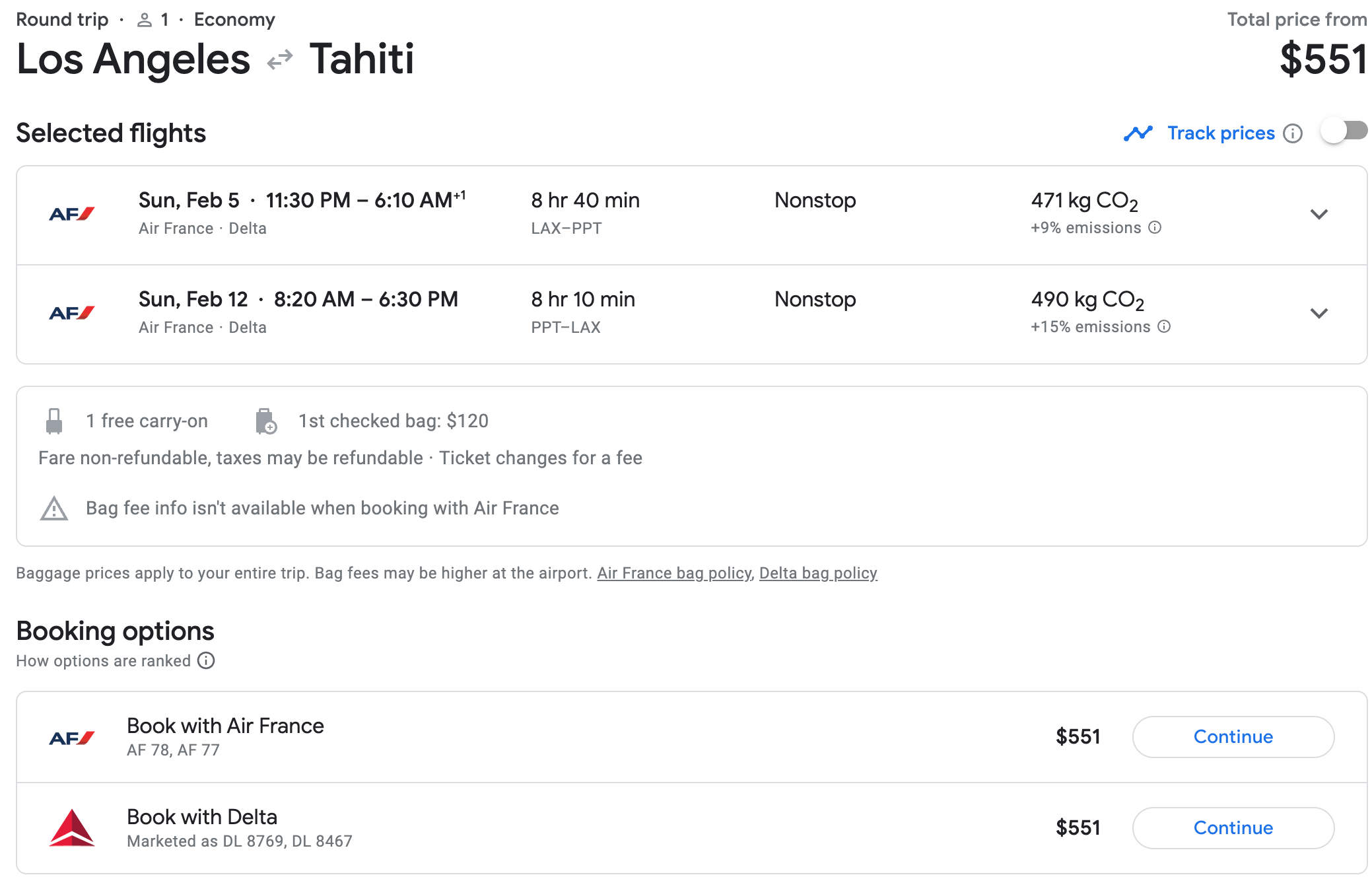Click 'Marketed as DL 8769, DL 8467' text
This screenshot has width=1372, height=877.
pyautogui.click(x=239, y=841)
